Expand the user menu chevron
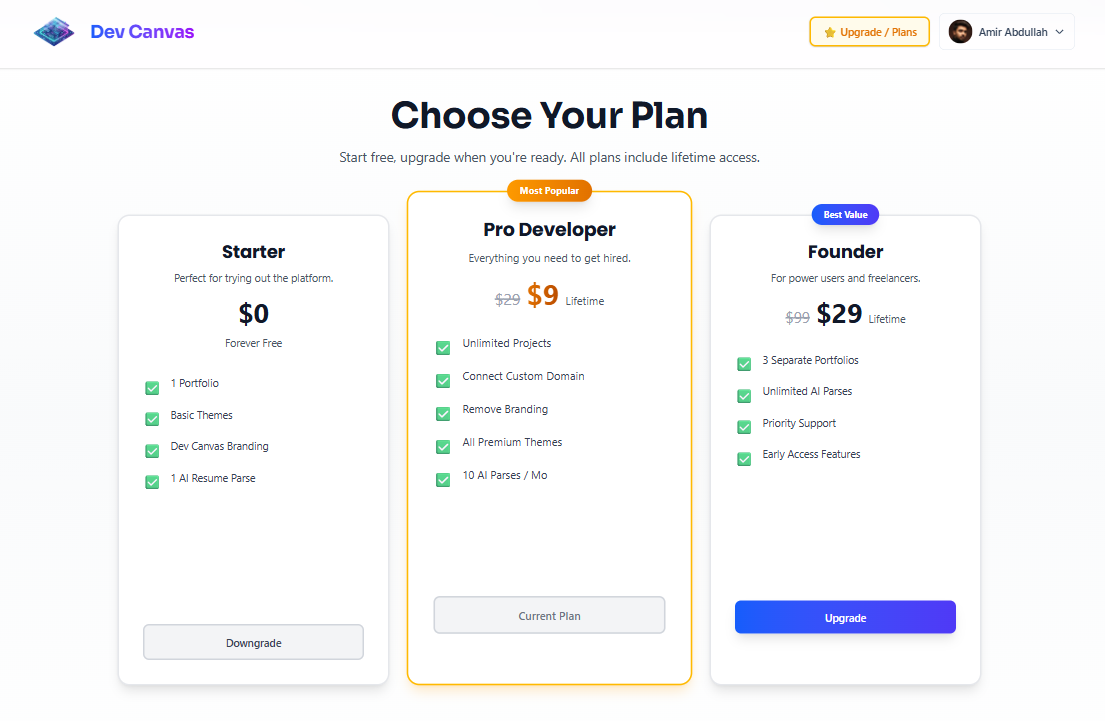 click(x=1059, y=31)
